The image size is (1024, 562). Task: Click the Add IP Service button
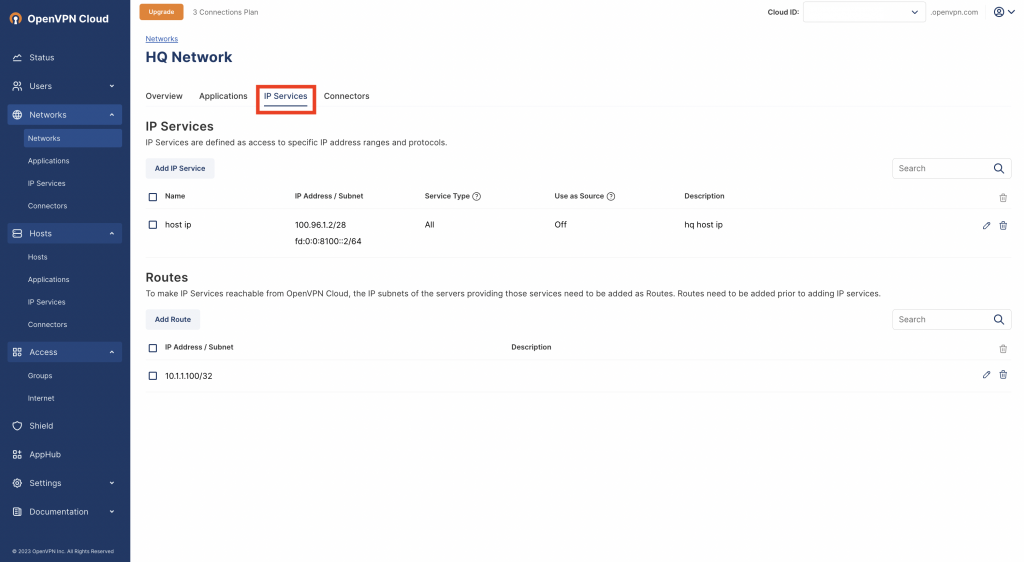pyautogui.click(x=180, y=168)
